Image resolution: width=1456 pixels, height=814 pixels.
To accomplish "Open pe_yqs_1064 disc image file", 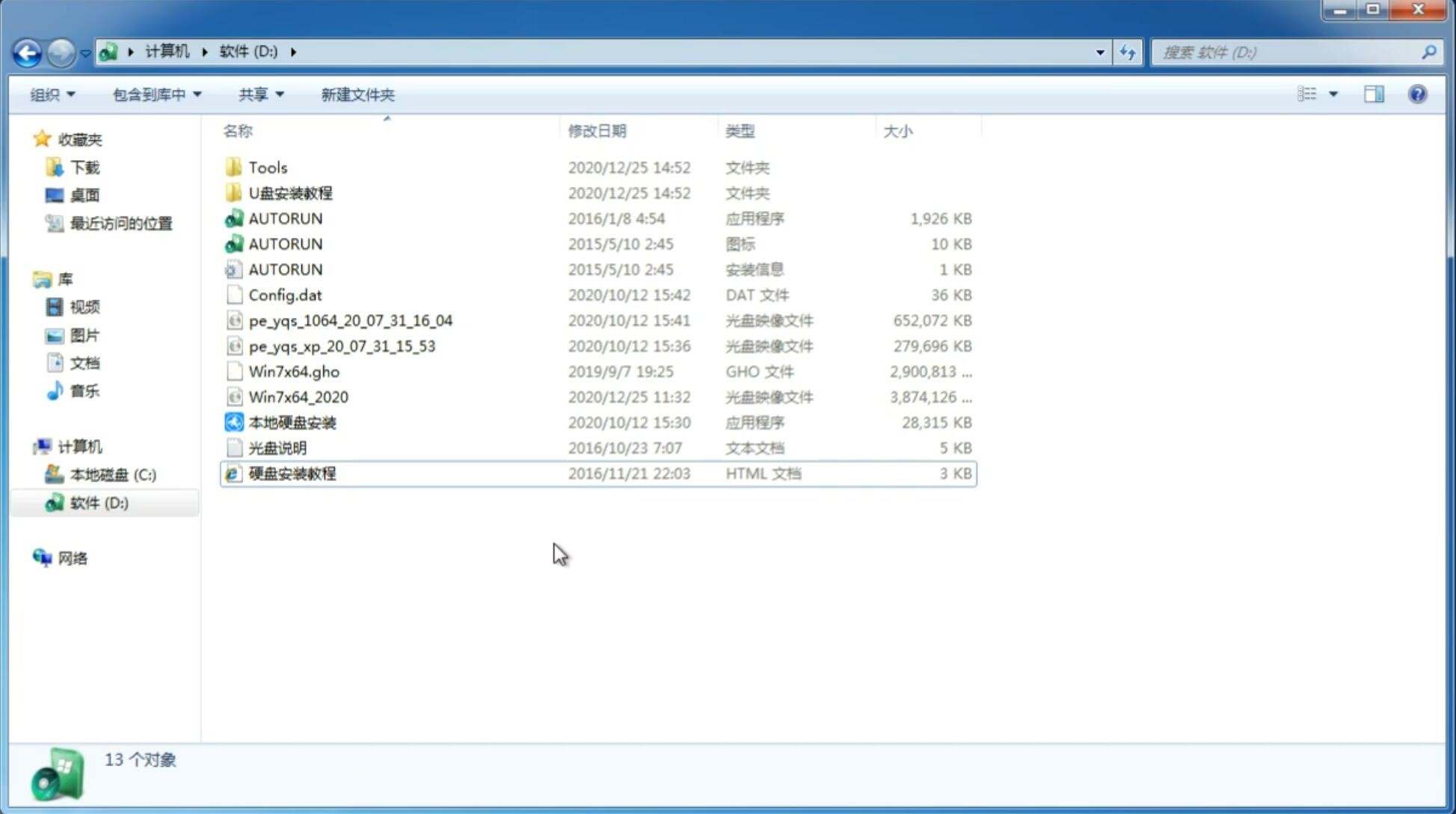I will point(351,320).
